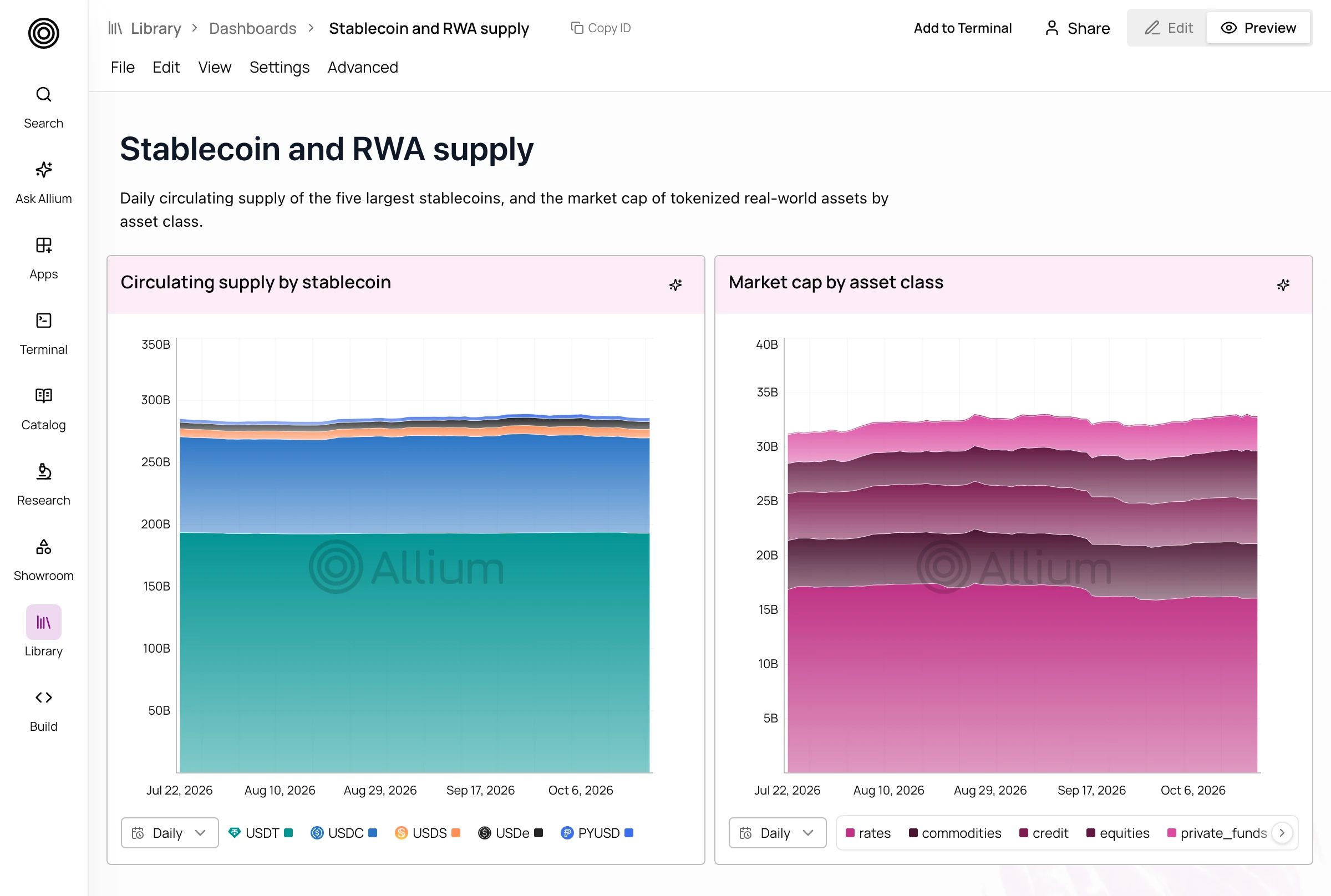The height and width of the screenshot is (896, 1331).
Task: Click the AI sparkle icon on Market cap chart
Action: [x=1283, y=284]
